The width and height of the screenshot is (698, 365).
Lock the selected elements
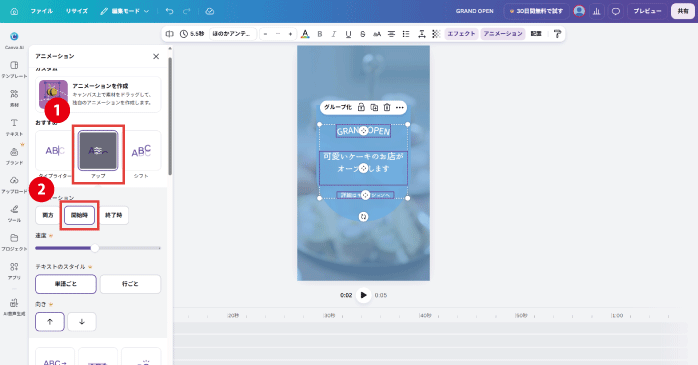(x=361, y=107)
